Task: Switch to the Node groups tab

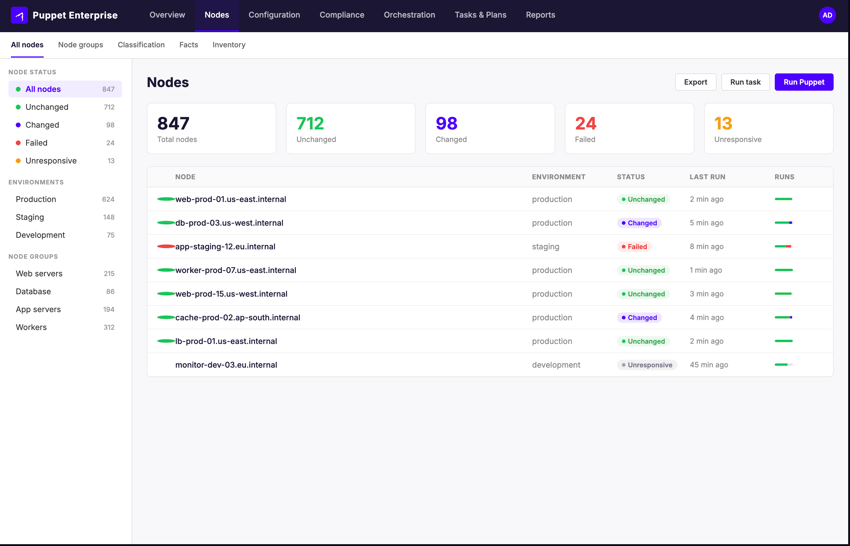Action: tap(80, 45)
